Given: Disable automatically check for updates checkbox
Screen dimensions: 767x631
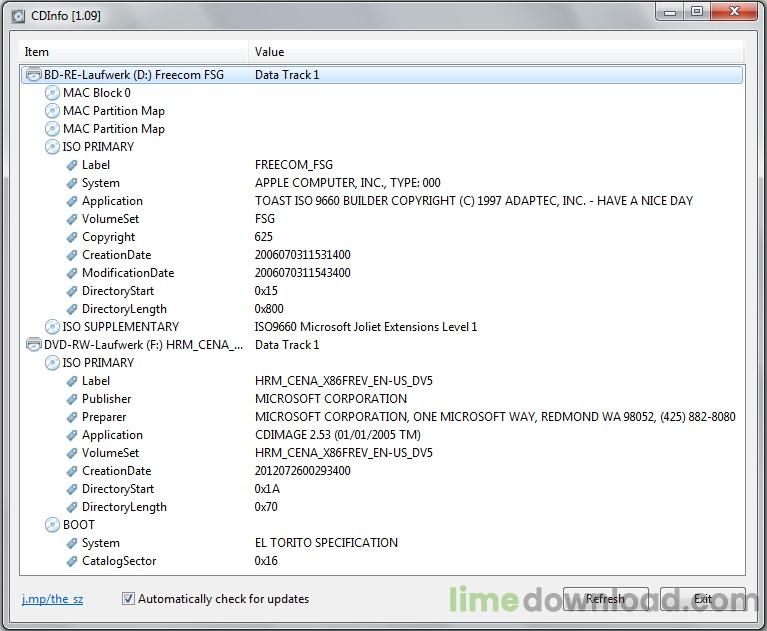Looking at the screenshot, I should point(128,599).
